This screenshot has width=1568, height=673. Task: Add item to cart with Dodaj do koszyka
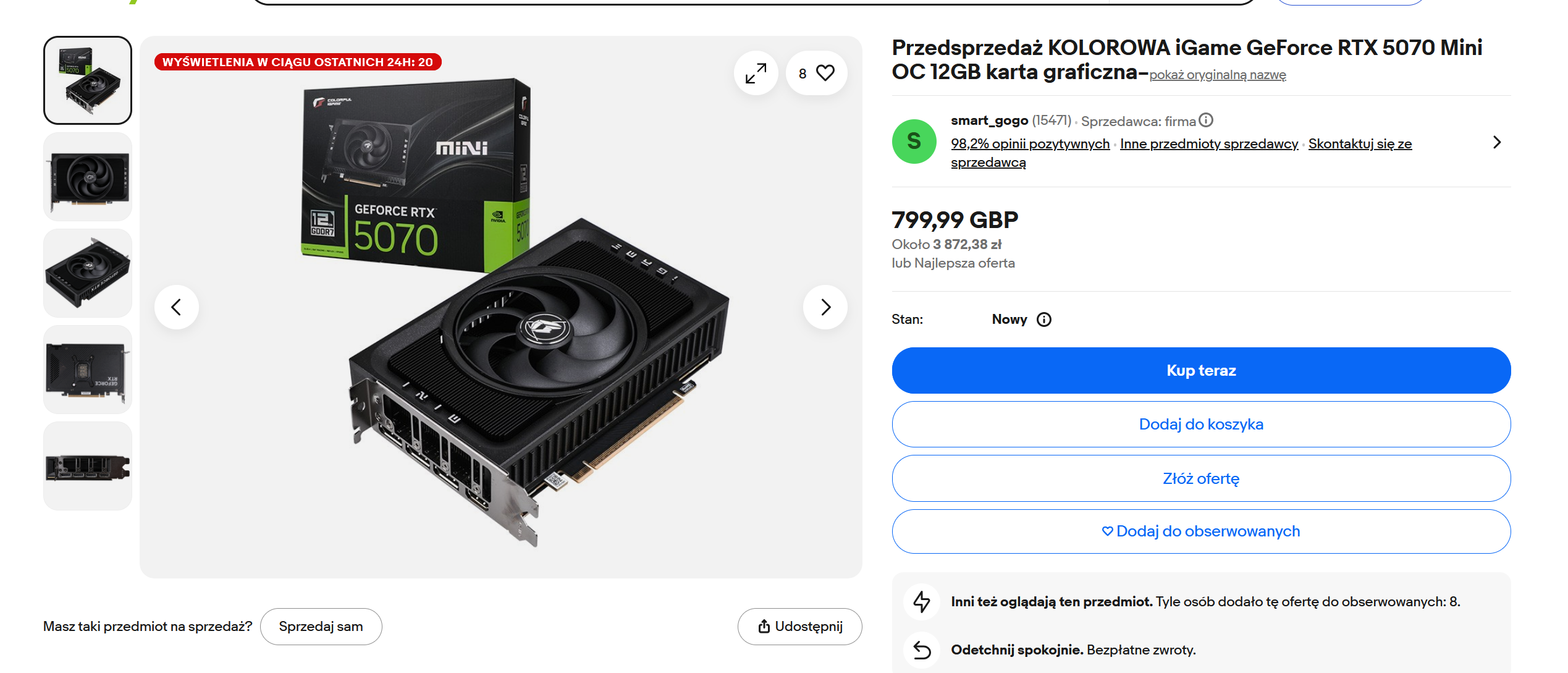pyautogui.click(x=1201, y=425)
